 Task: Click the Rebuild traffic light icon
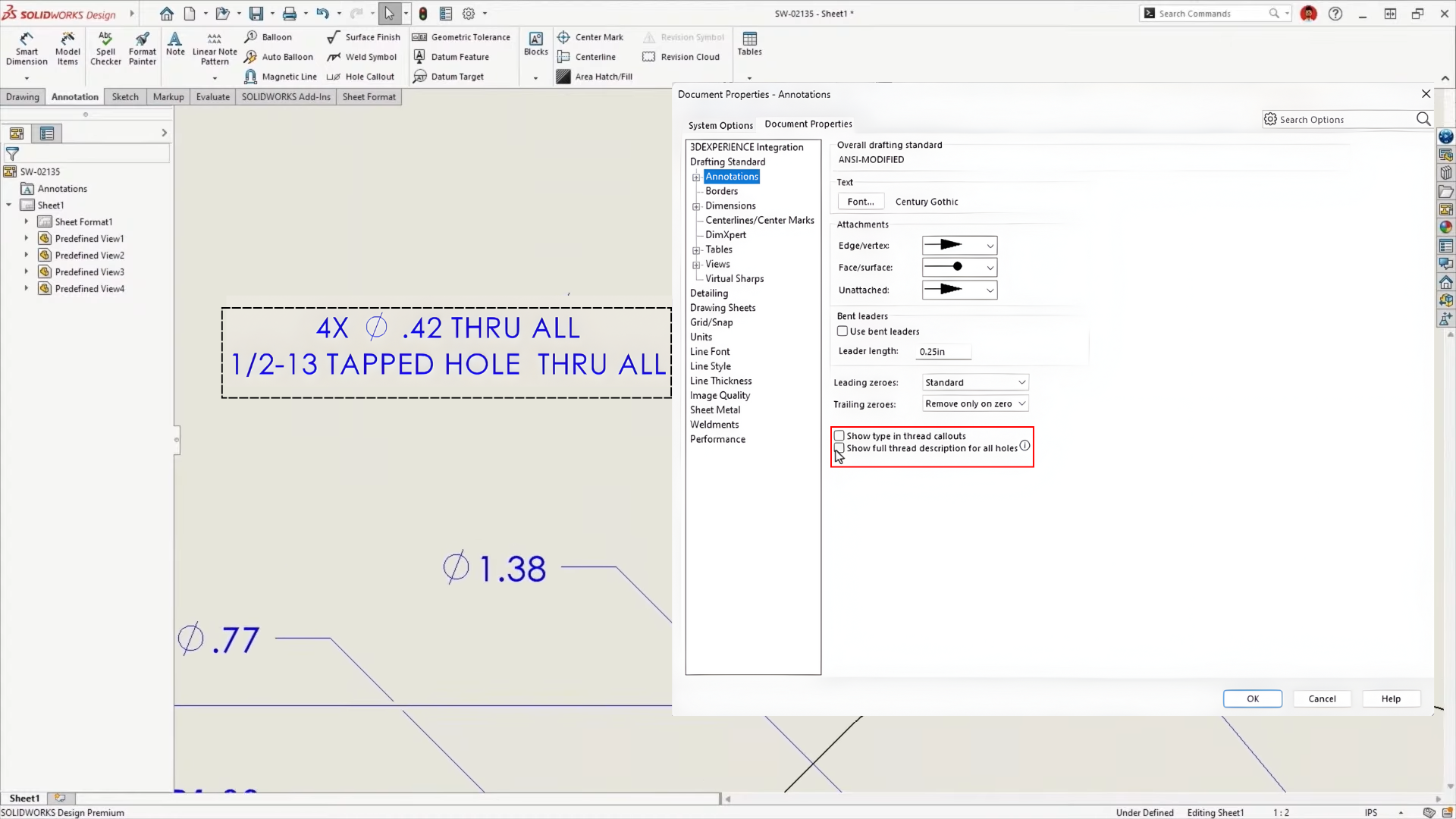(423, 14)
